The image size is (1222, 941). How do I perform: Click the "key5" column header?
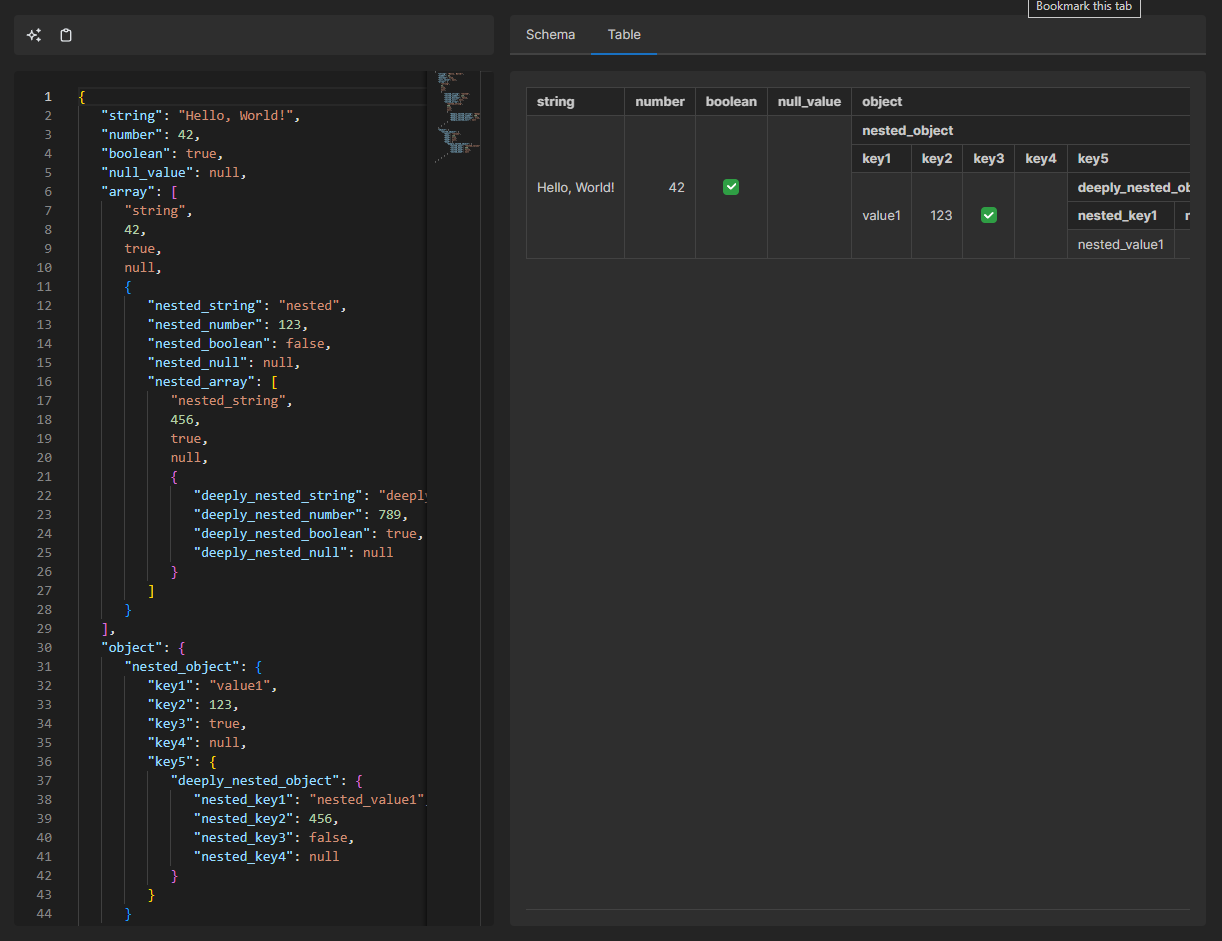tap(1093, 158)
